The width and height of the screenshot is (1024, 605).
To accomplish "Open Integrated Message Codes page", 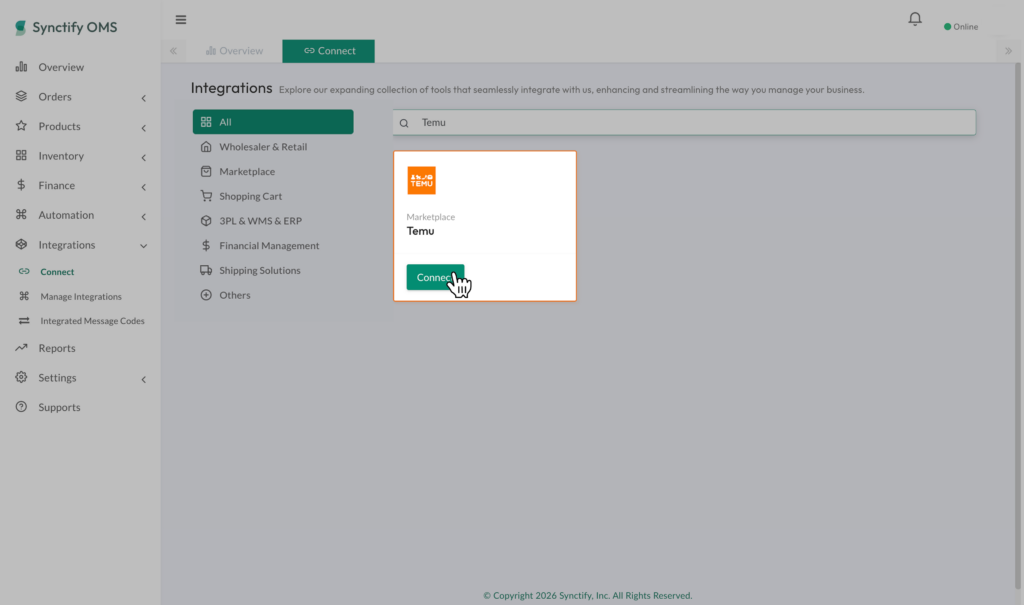I will coord(92,321).
